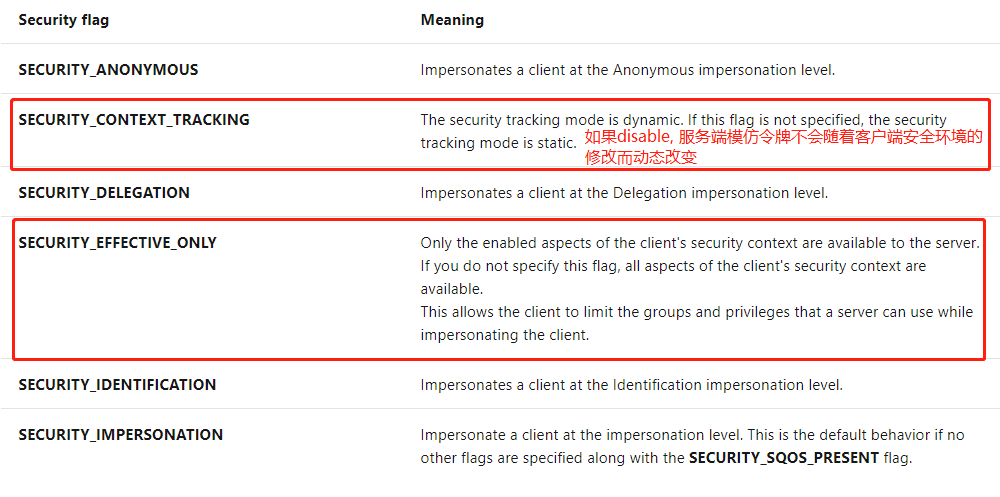Click "tracking mode is static." text
This screenshot has width=1000, height=497.
[x=498, y=143]
